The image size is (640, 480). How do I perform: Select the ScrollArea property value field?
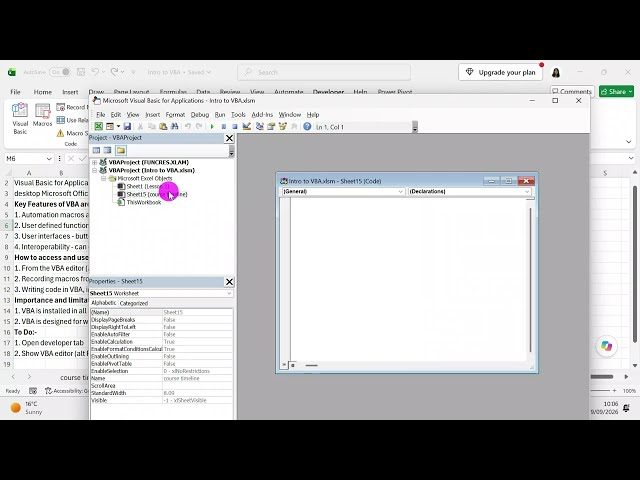[x=198, y=386]
